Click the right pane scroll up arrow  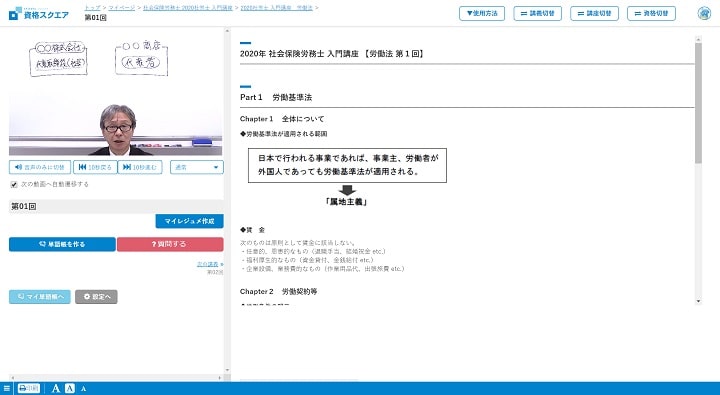(698, 39)
